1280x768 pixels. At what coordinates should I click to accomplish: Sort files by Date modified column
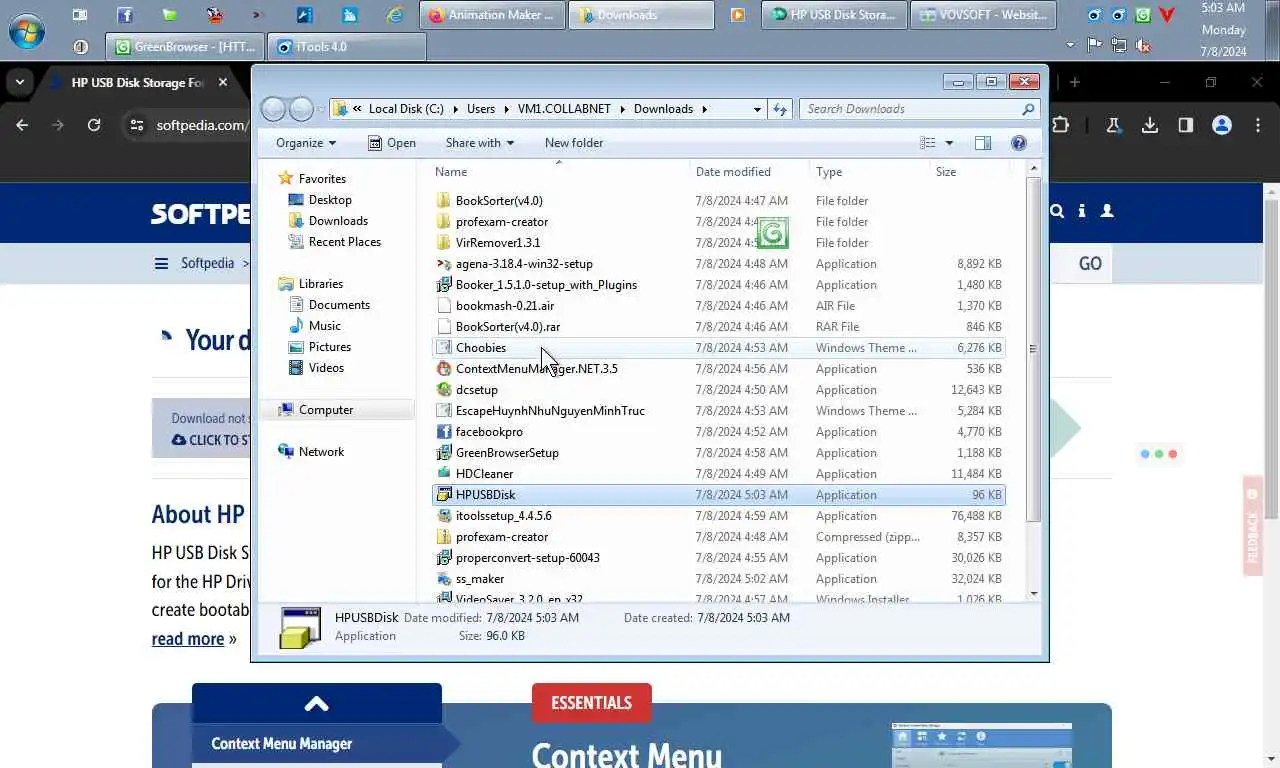[748, 172]
